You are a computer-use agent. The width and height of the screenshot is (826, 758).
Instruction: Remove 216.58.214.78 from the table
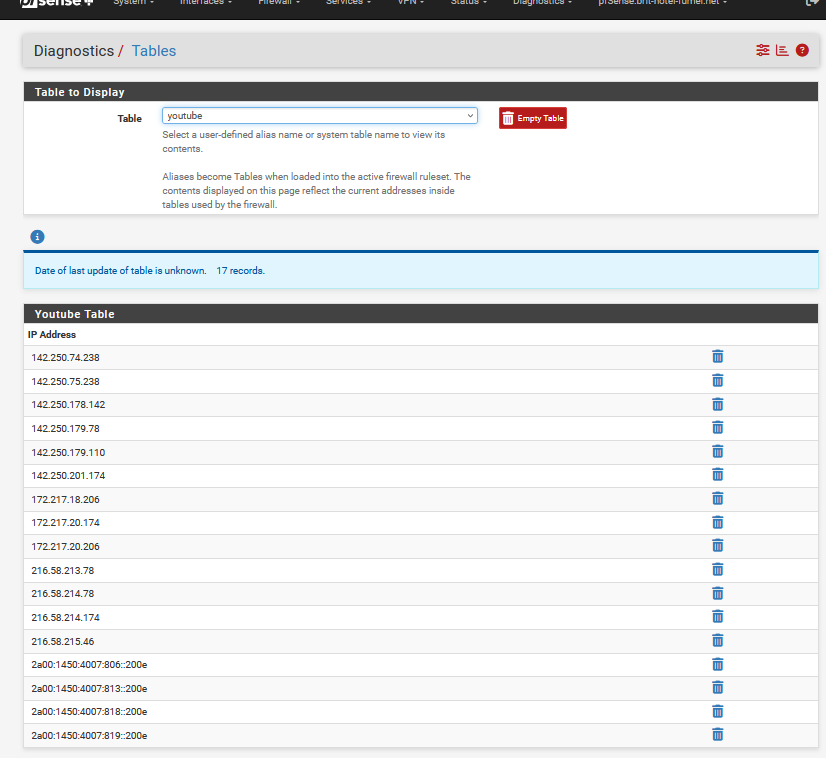point(717,593)
